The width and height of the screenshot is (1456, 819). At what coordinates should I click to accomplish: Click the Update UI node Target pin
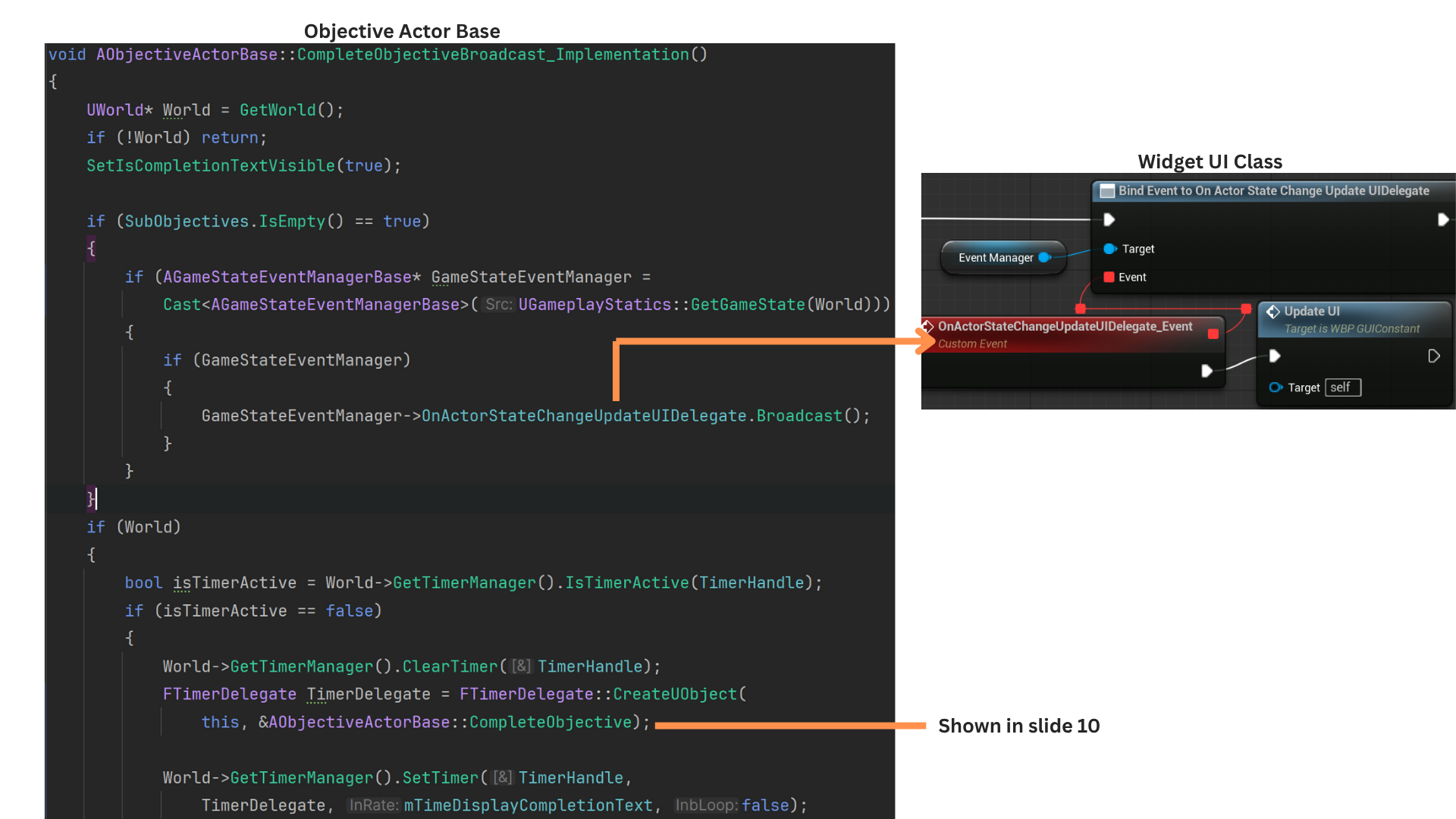coord(1276,388)
